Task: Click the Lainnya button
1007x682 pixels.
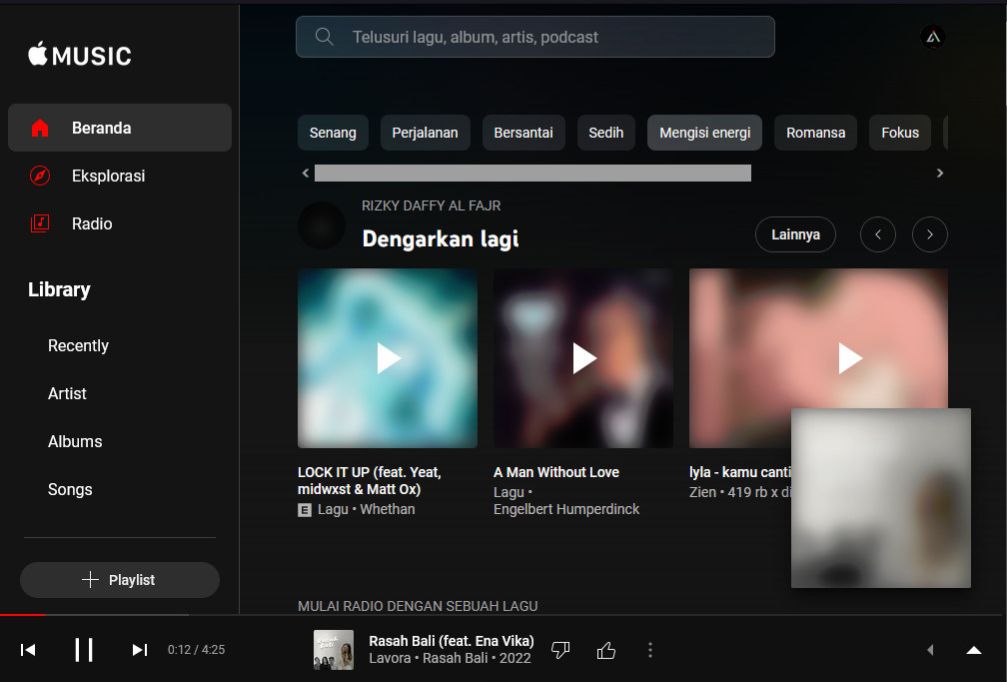Action: pyautogui.click(x=795, y=234)
